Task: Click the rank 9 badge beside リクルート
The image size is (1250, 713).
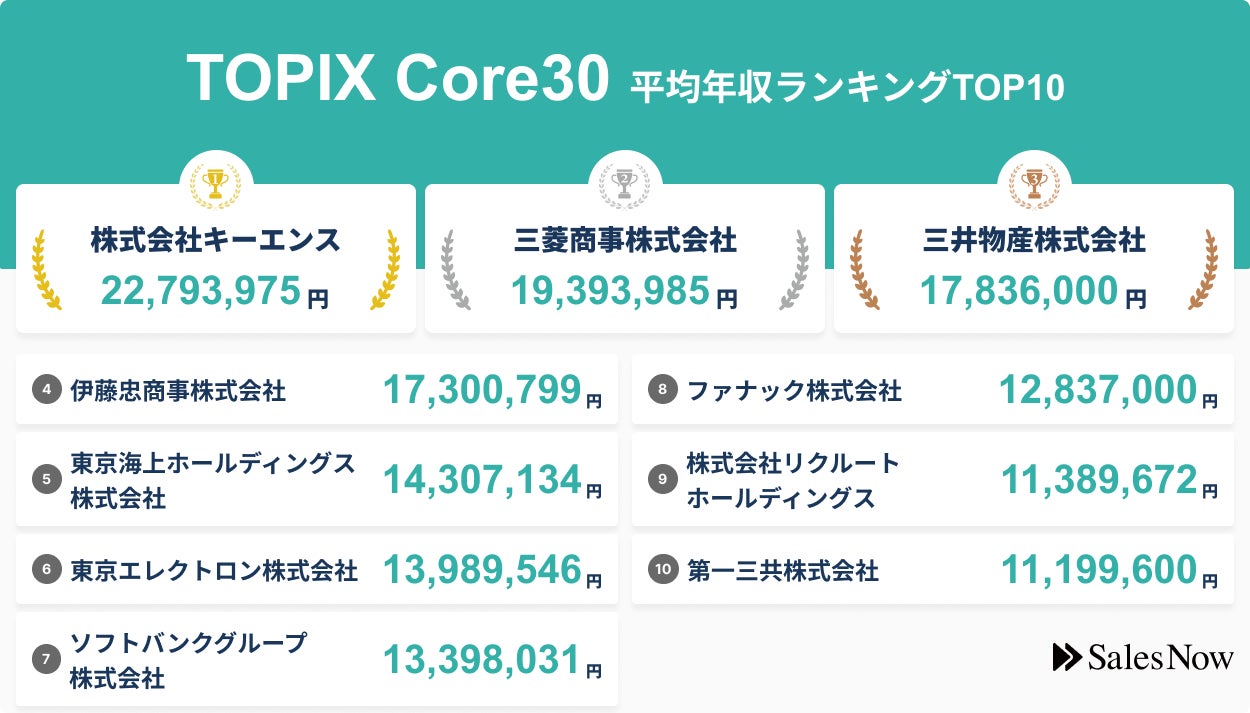Action: (x=662, y=480)
